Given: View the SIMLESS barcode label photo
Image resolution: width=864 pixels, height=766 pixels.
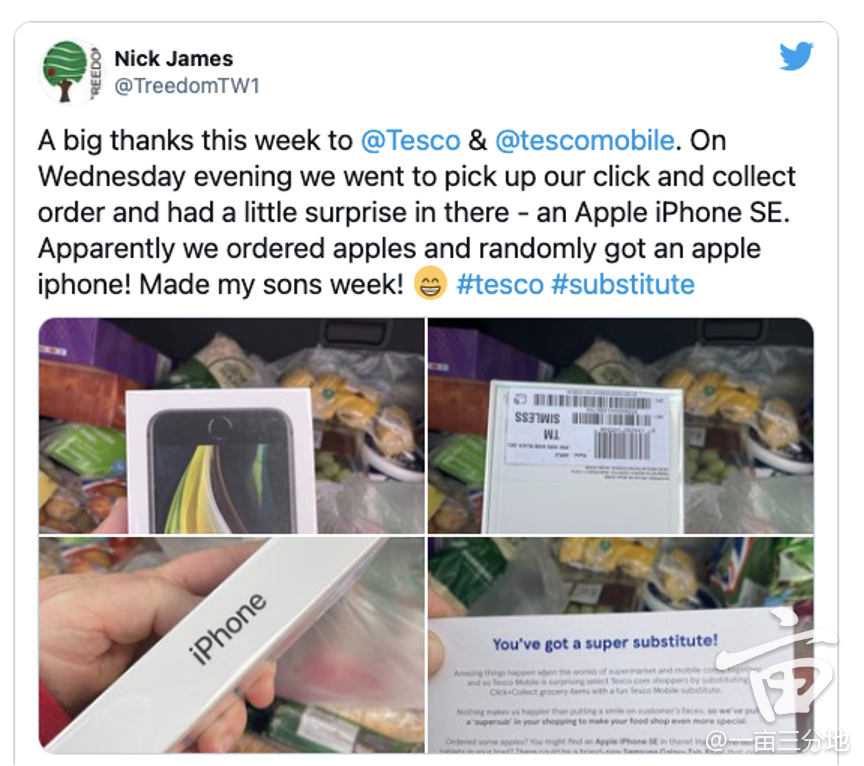Looking at the screenshot, I should [x=620, y=425].
